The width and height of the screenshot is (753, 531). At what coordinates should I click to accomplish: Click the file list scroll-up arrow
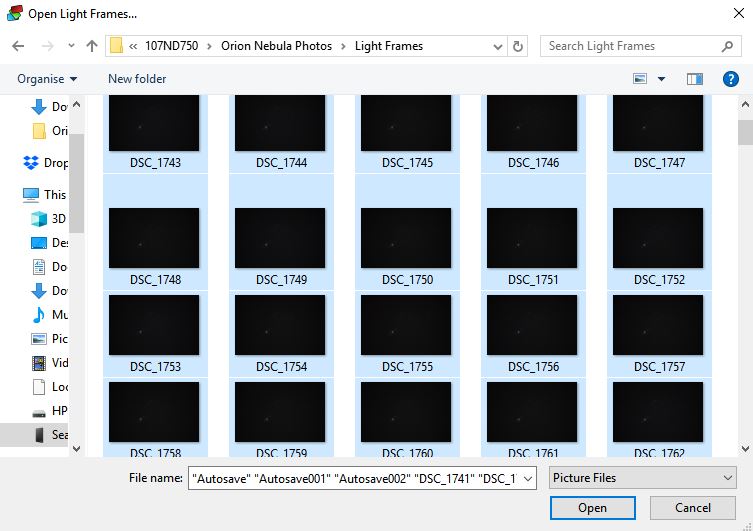[745, 104]
